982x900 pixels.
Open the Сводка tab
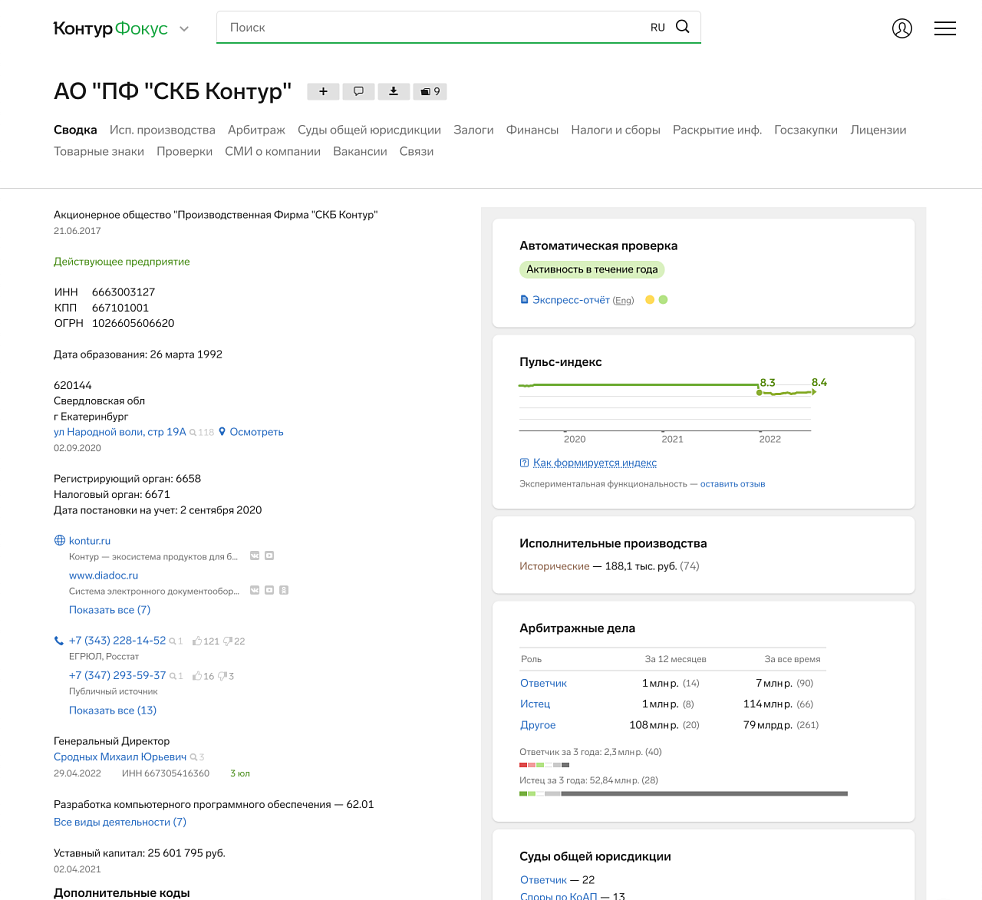(x=75, y=130)
